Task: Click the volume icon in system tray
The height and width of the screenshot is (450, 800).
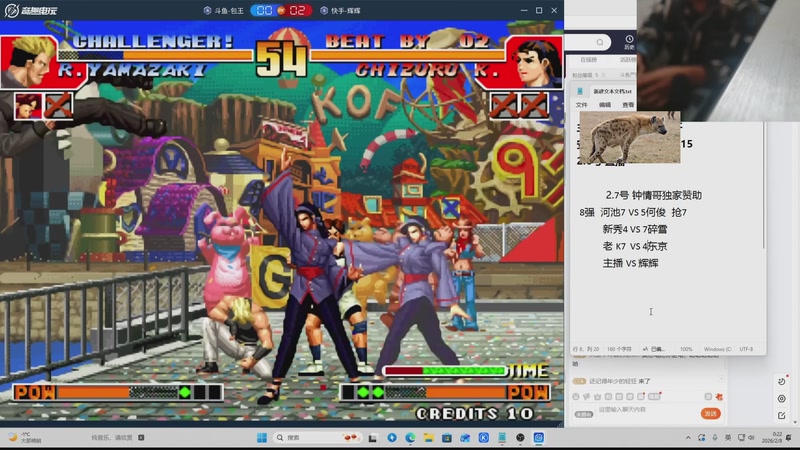Action: coord(751,438)
